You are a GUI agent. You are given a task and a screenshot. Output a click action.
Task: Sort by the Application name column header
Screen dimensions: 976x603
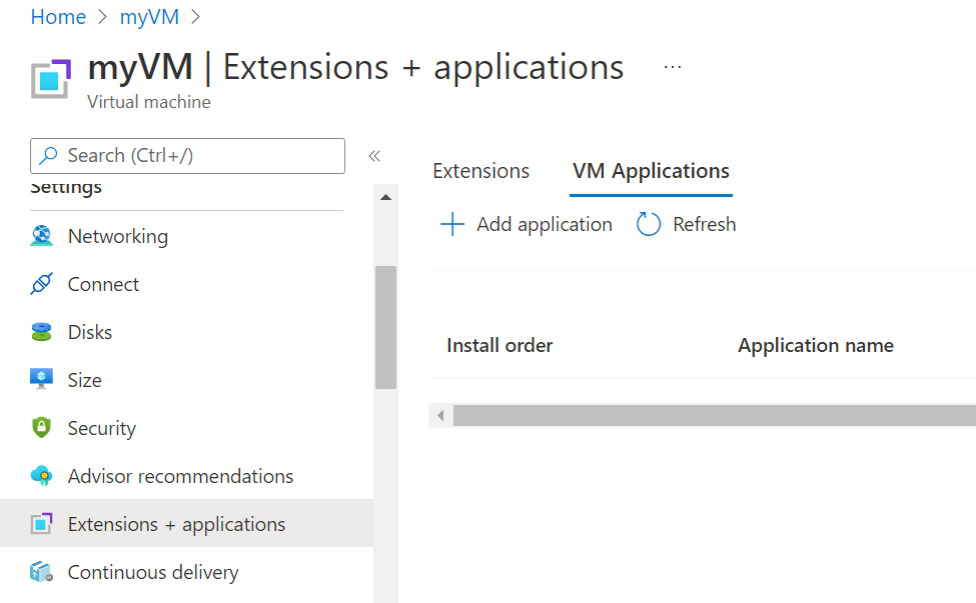pyautogui.click(x=815, y=346)
